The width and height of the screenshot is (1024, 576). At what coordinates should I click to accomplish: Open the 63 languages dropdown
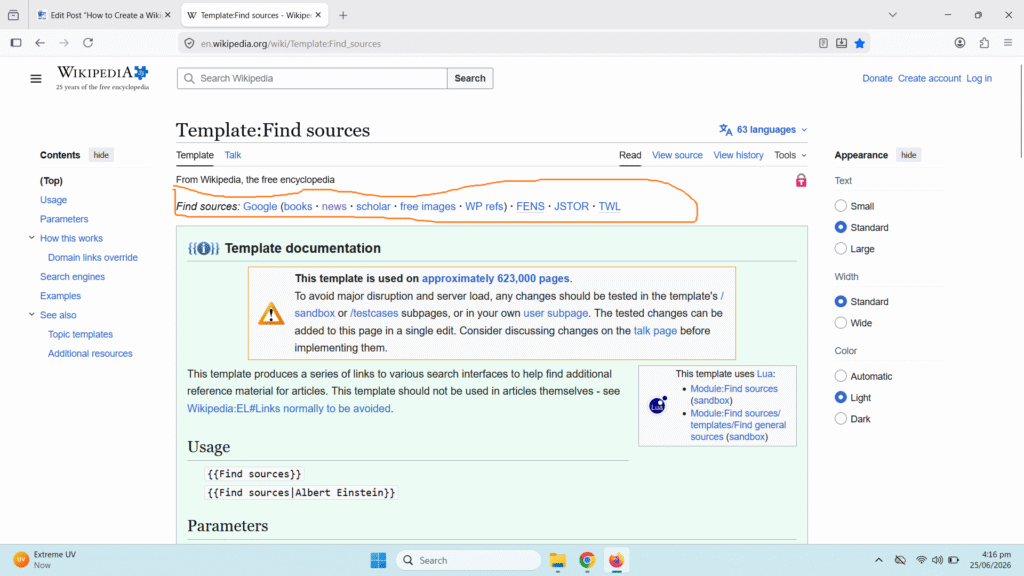[x=763, y=129]
